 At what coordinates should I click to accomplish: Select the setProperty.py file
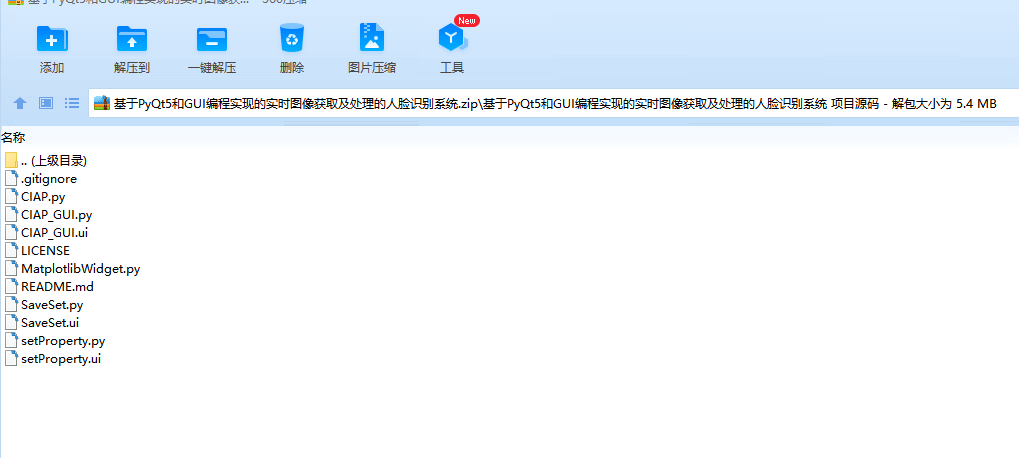click(x=63, y=340)
